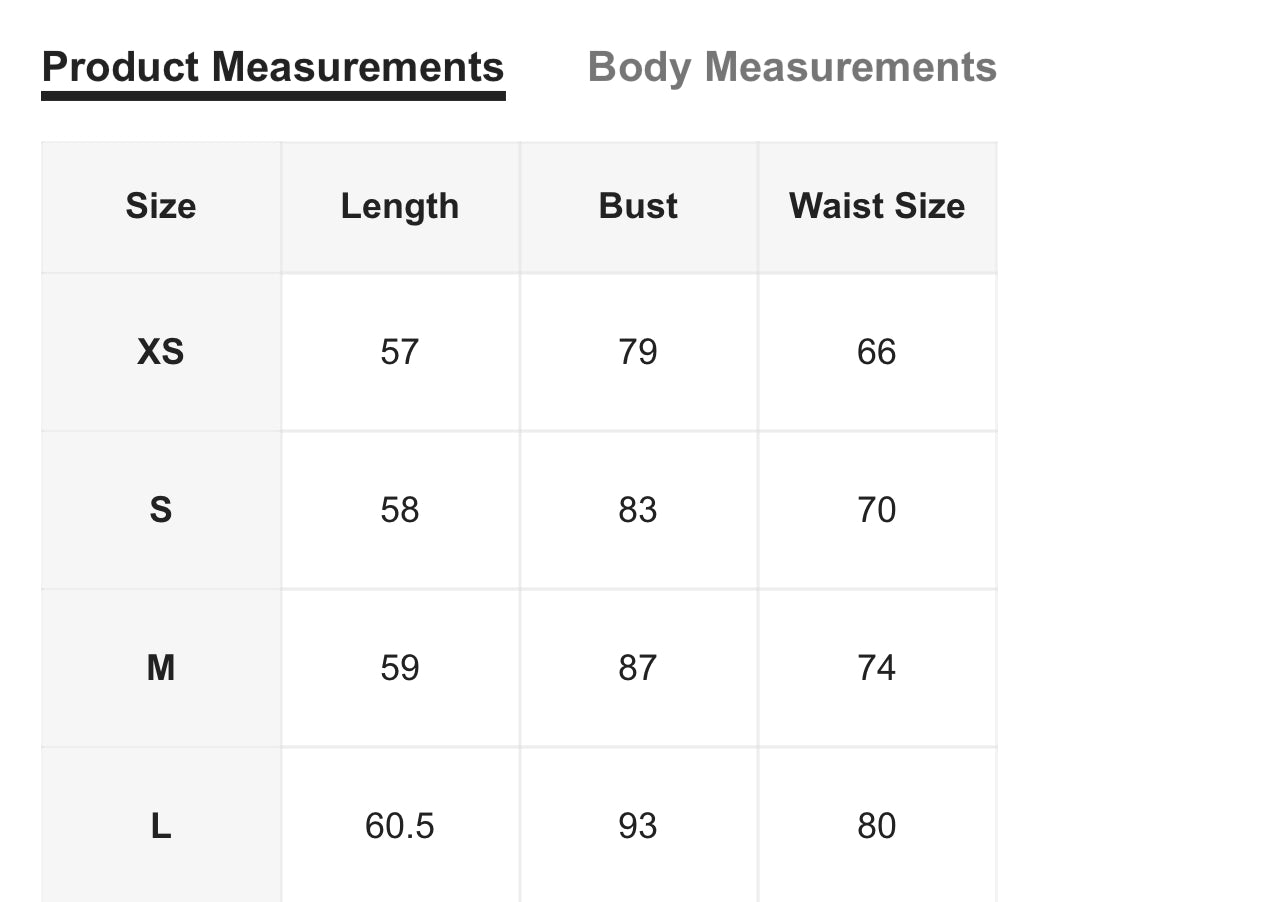Click the Size column header

[161, 206]
